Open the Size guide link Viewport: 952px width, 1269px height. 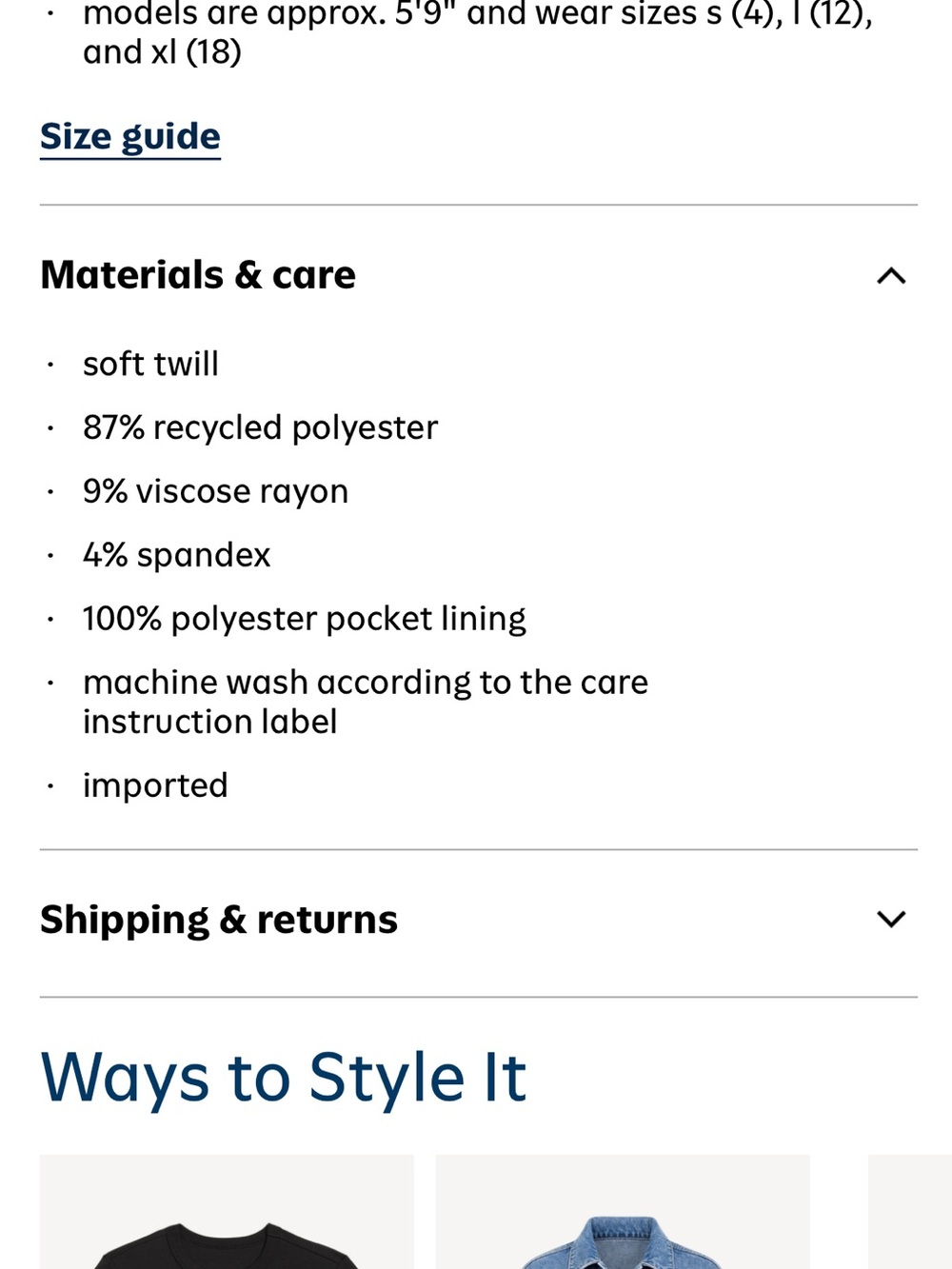[x=130, y=137]
